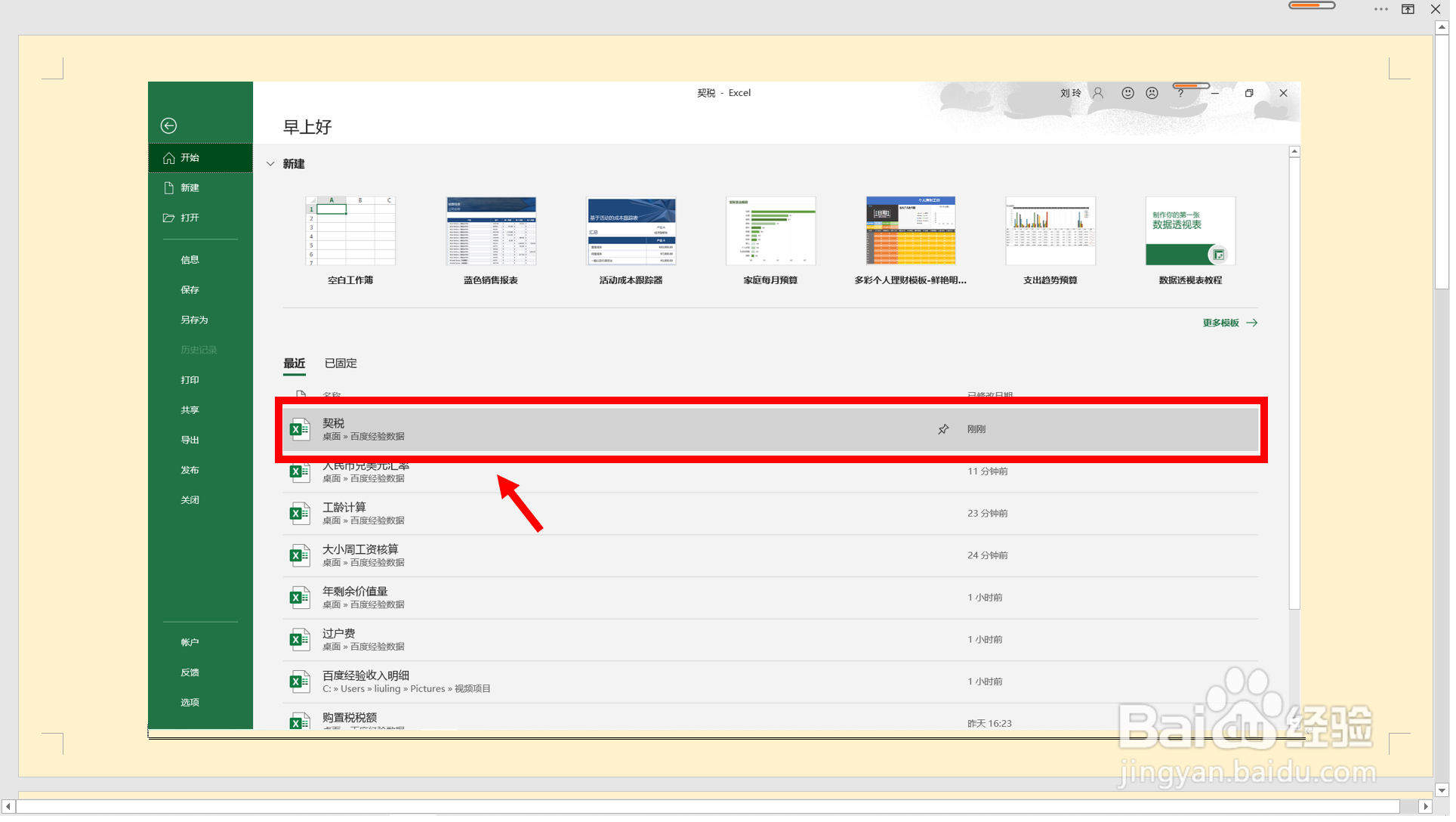Click the 昨天 16:23 modified date

click(994, 727)
